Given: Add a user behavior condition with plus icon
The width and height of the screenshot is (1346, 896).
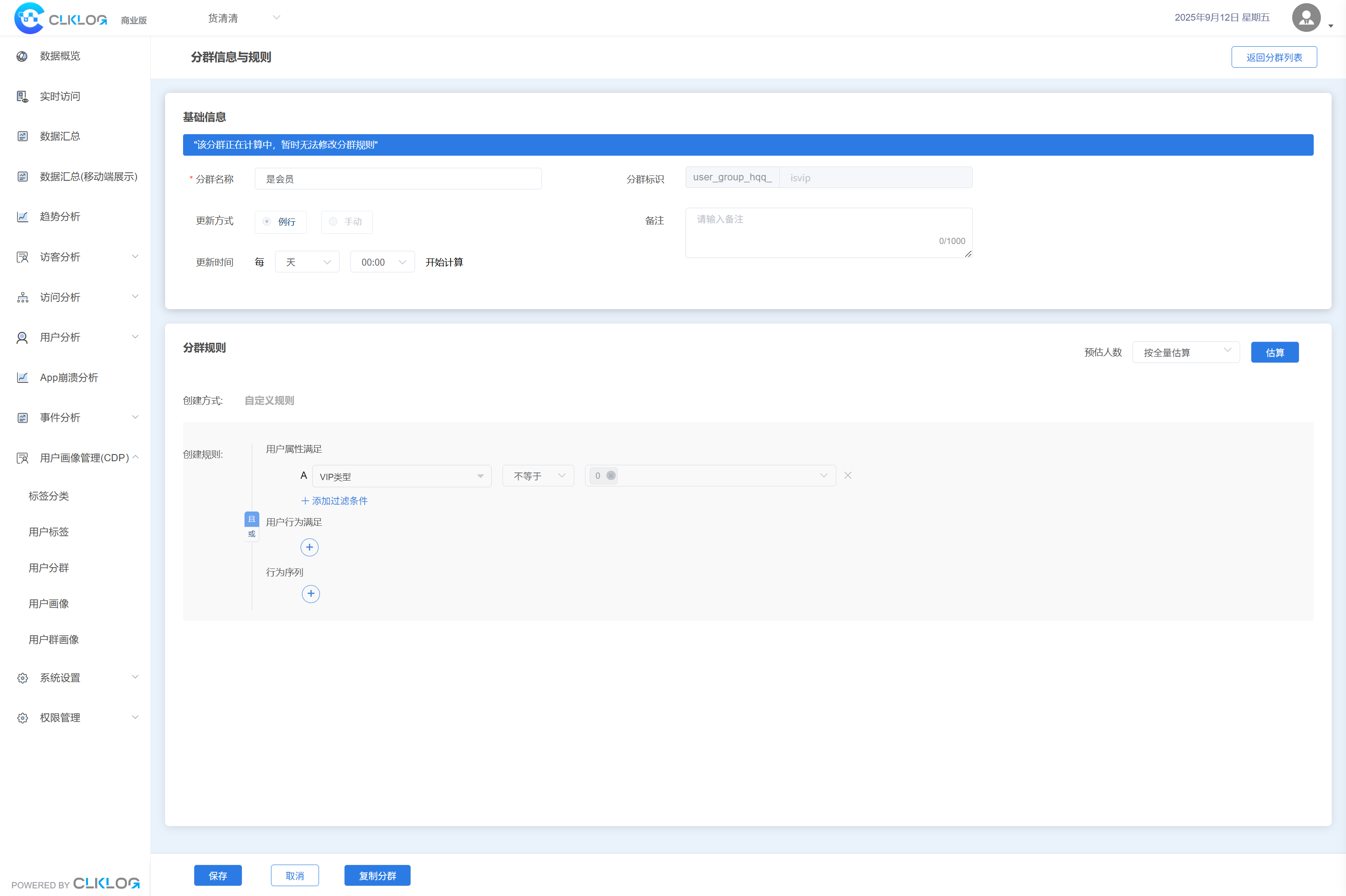Looking at the screenshot, I should tap(309, 547).
